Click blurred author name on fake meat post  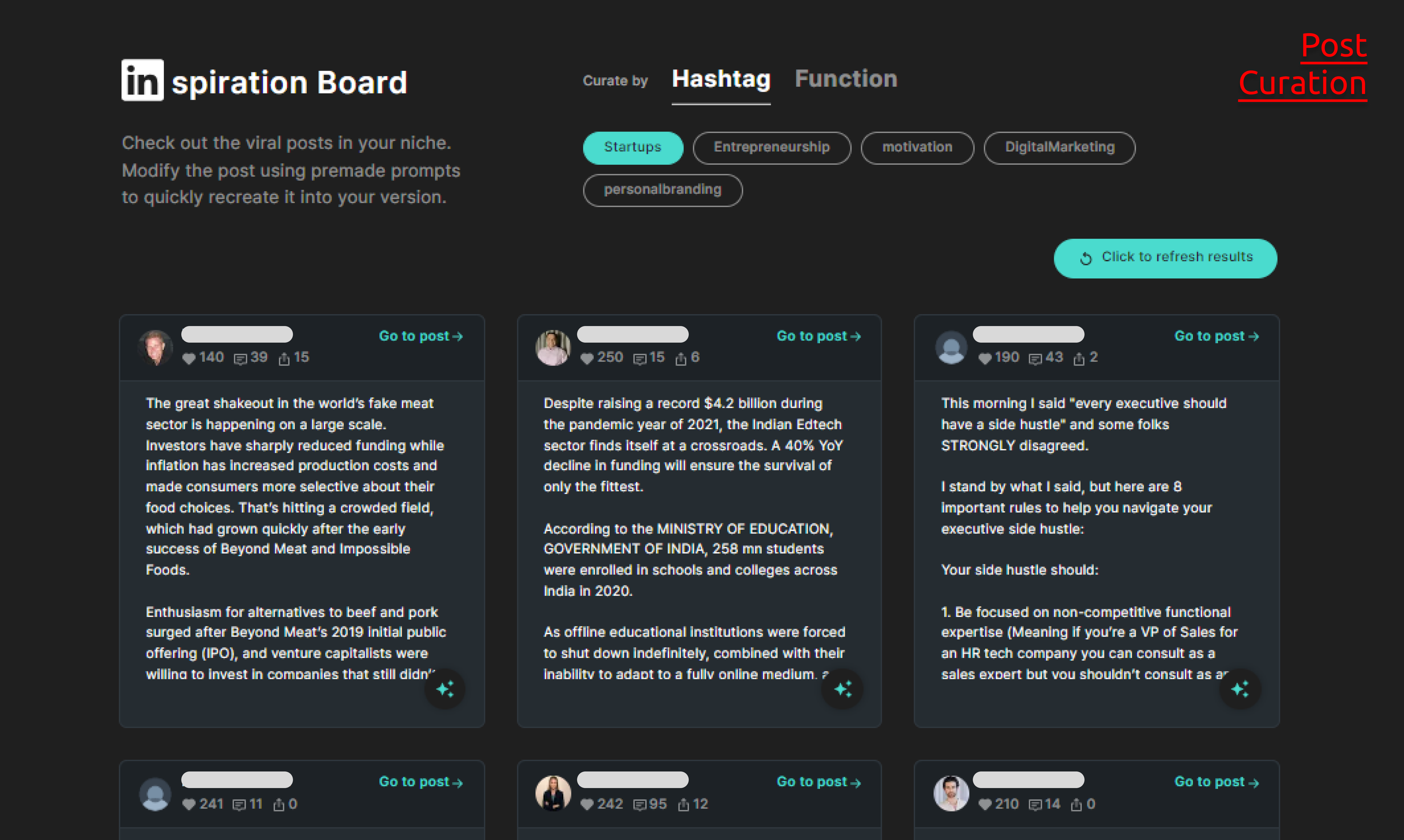(237, 335)
